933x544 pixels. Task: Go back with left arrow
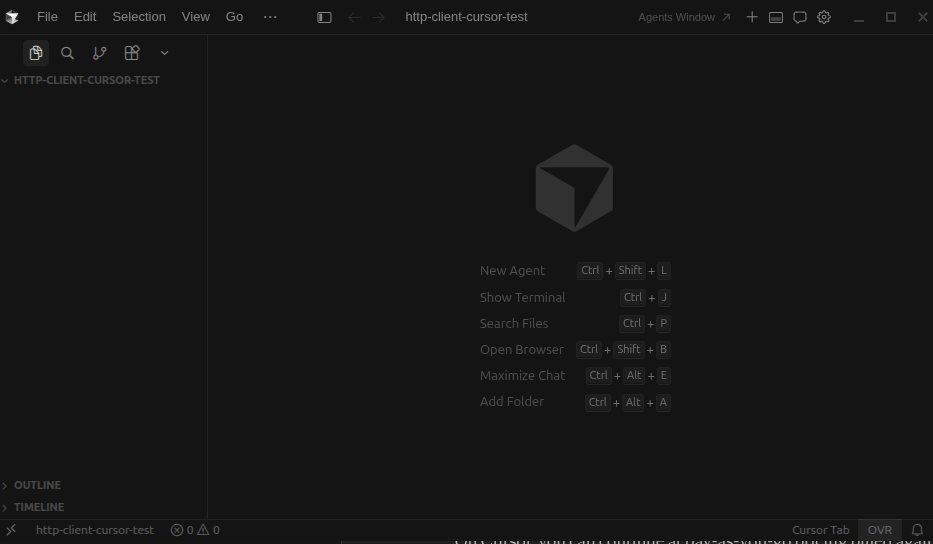click(354, 17)
